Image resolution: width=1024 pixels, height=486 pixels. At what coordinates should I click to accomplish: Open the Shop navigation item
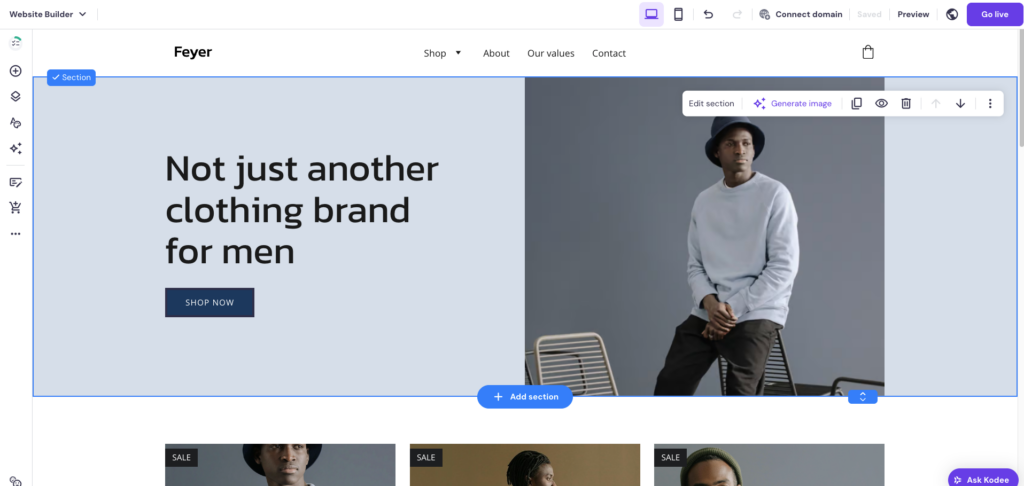(435, 54)
